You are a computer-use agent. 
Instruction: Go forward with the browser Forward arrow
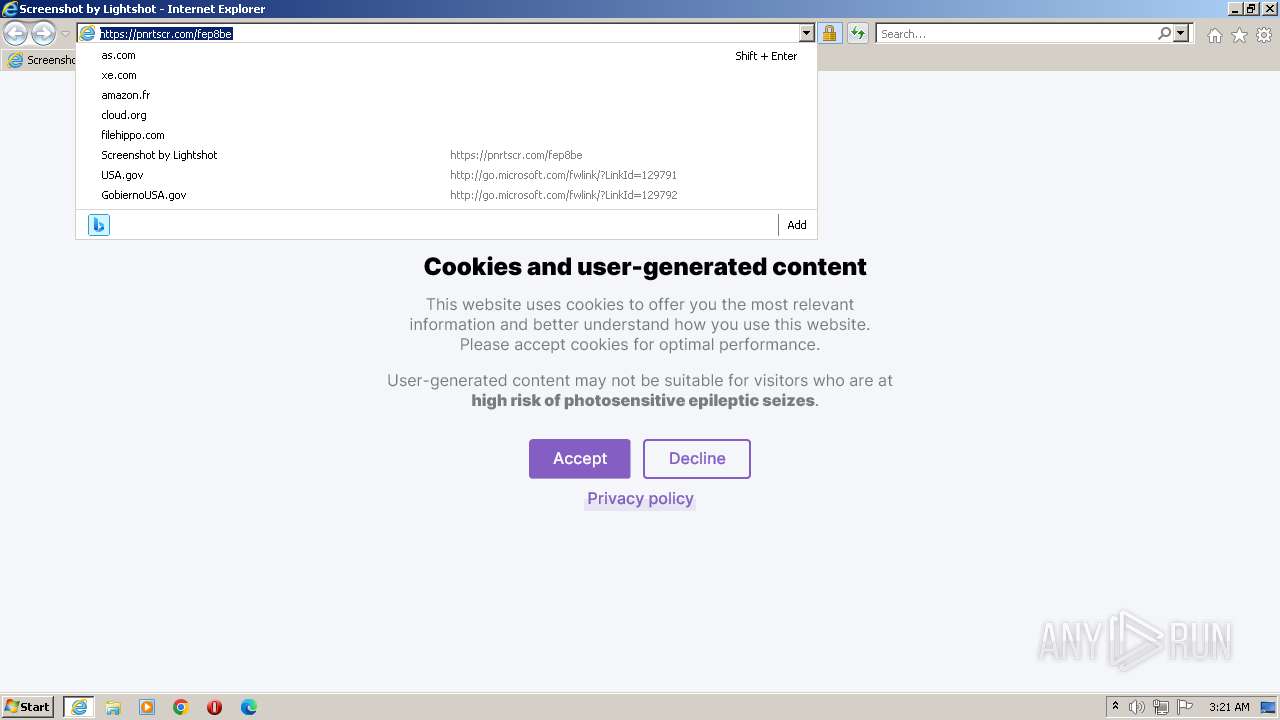point(43,34)
